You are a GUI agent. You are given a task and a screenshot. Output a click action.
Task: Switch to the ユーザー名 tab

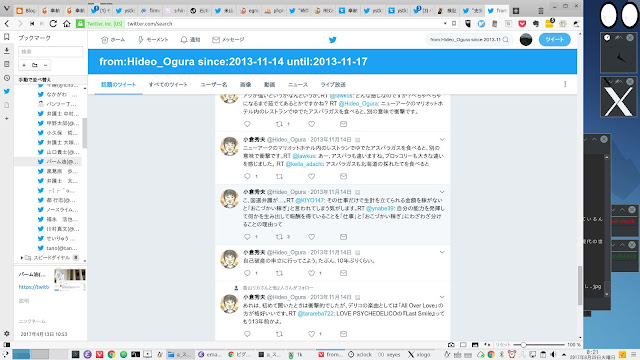tap(213, 84)
